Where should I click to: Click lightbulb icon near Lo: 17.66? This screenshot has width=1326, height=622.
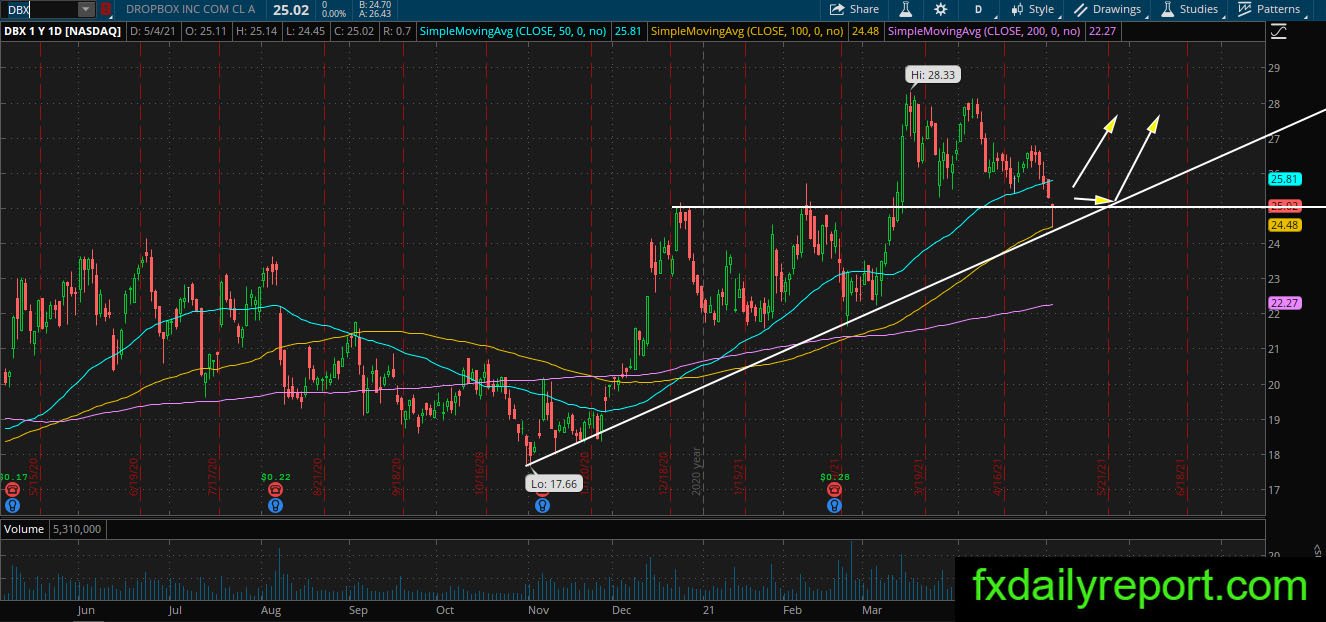click(x=541, y=505)
